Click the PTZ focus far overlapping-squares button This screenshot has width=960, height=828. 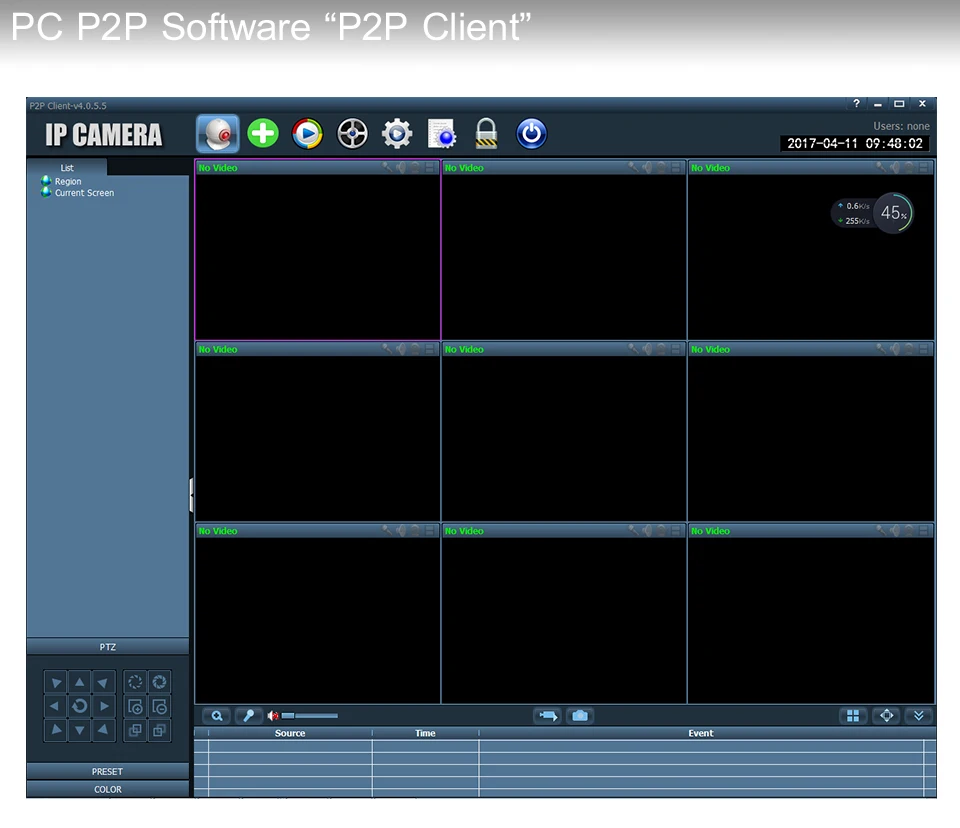click(159, 730)
